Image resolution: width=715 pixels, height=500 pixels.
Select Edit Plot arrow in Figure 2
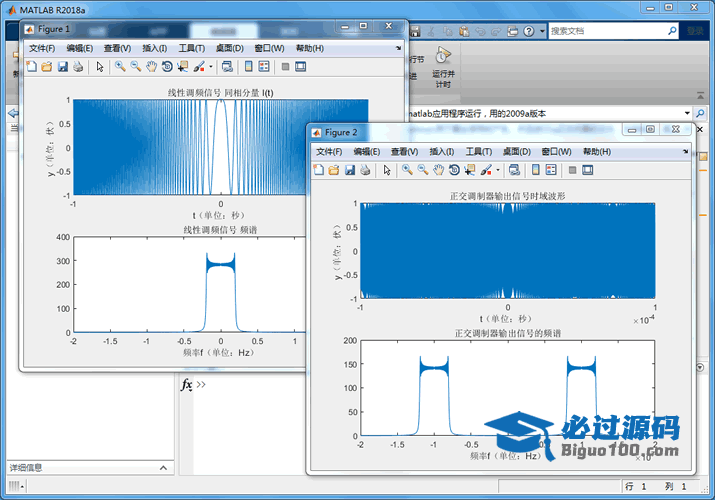click(387, 170)
